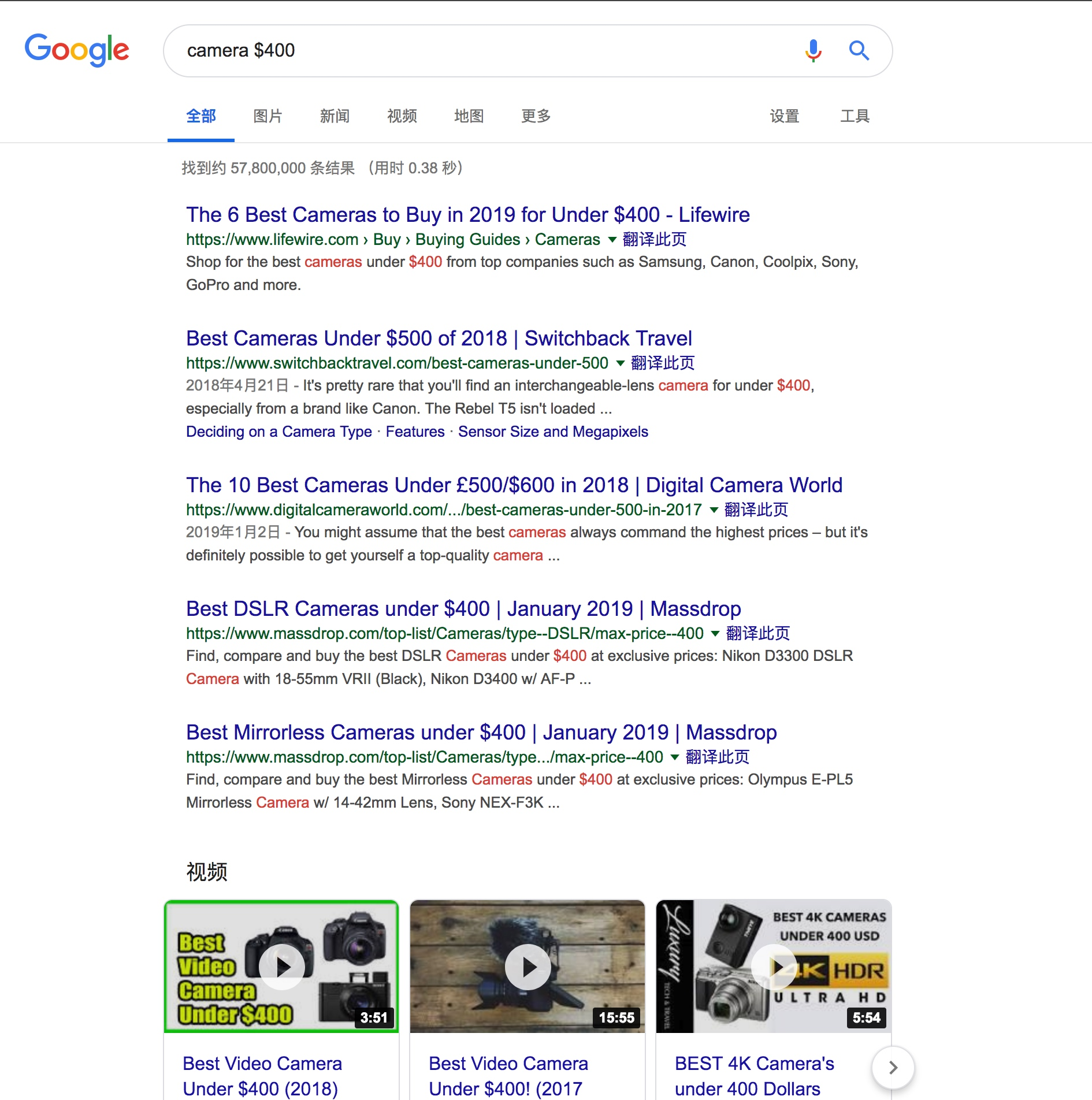Switch to the 新闻 tab
The height and width of the screenshot is (1100, 1092).
(335, 116)
